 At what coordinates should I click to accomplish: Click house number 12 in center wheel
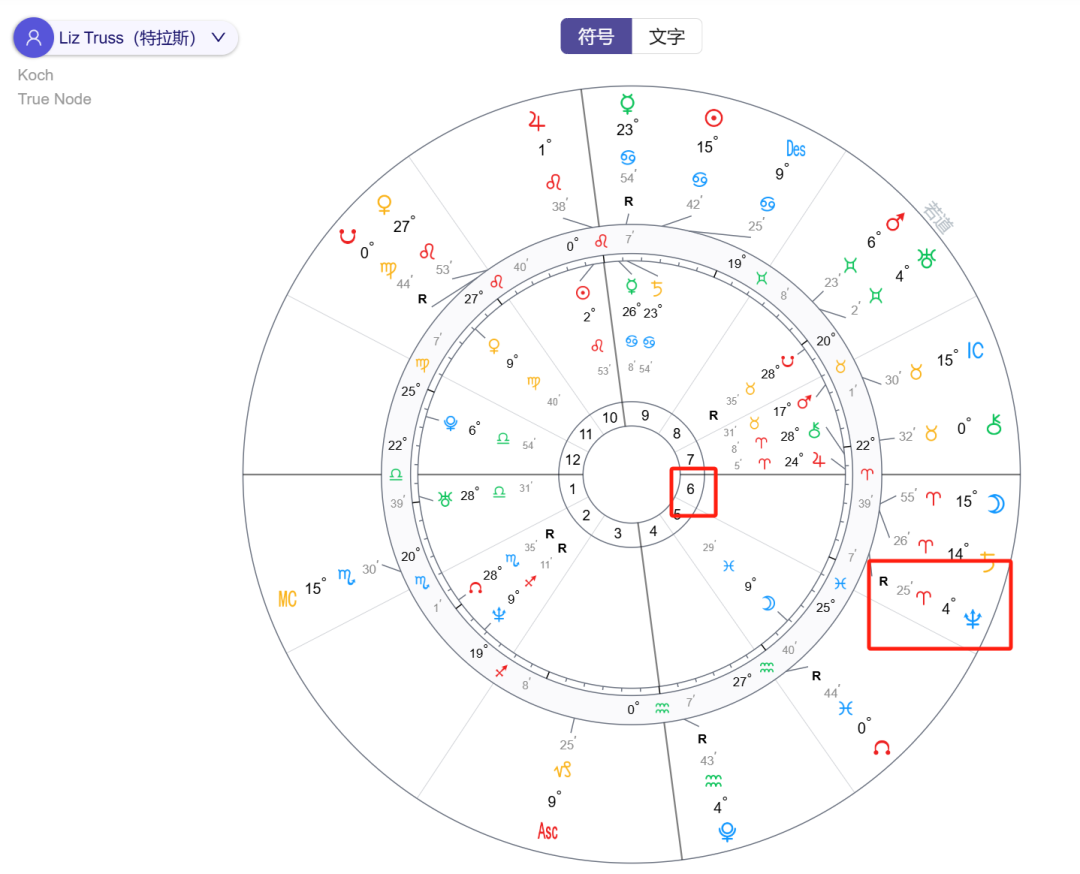tap(572, 459)
